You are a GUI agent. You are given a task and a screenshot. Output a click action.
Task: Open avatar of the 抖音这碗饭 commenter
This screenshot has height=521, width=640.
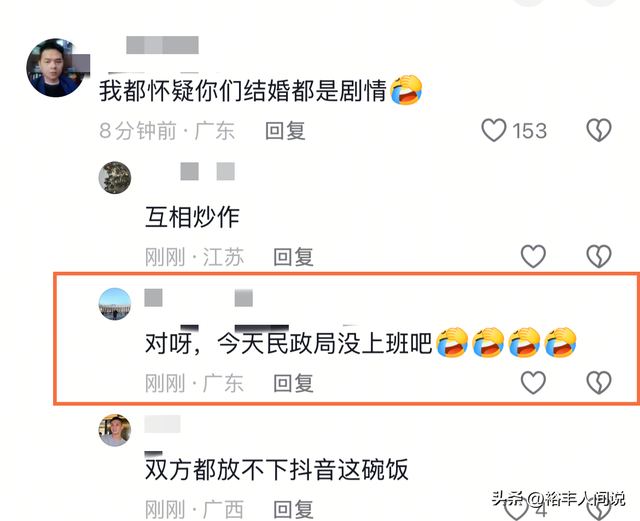tap(115, 430)
